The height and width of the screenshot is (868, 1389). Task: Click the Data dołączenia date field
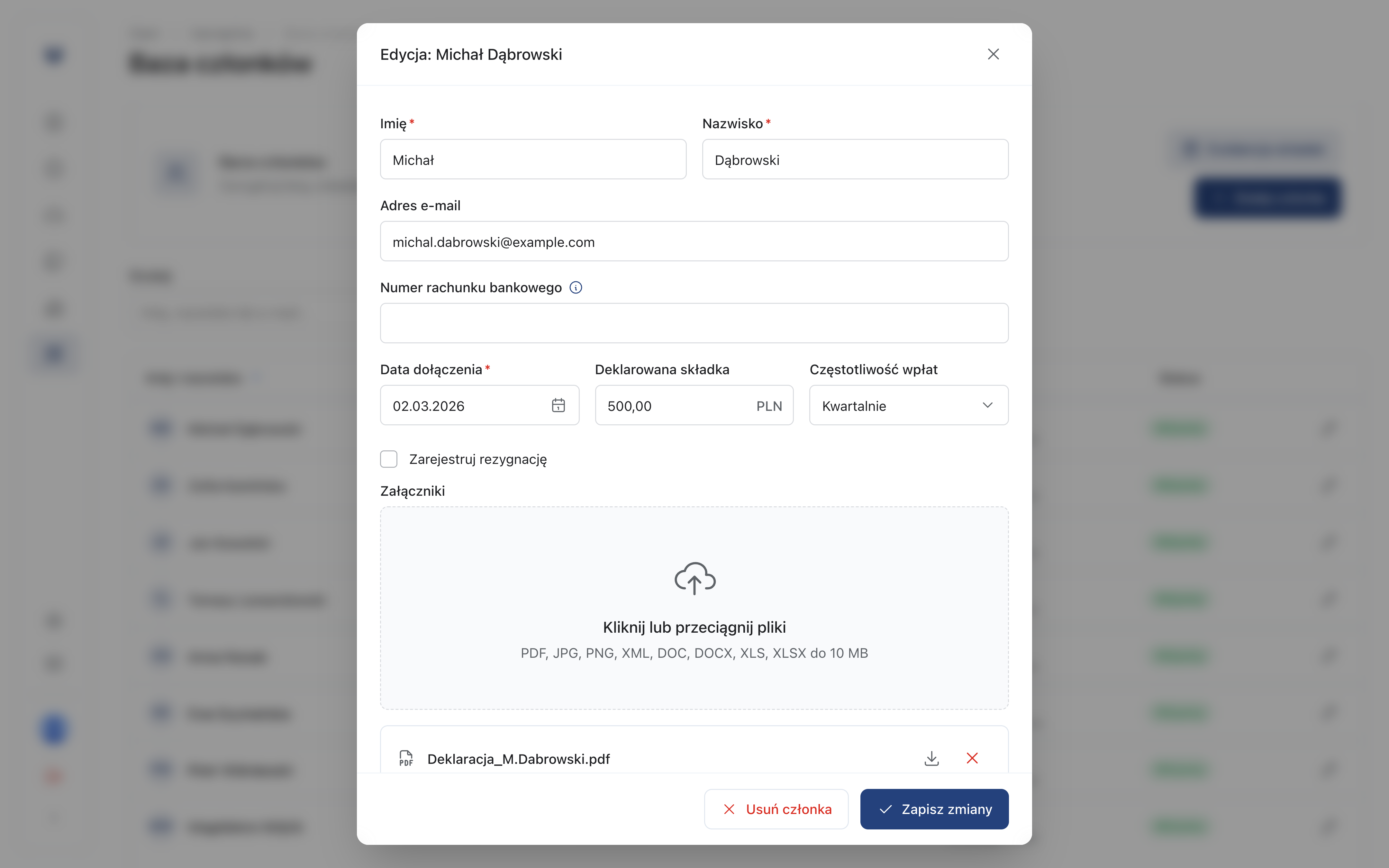coord(479,405)
